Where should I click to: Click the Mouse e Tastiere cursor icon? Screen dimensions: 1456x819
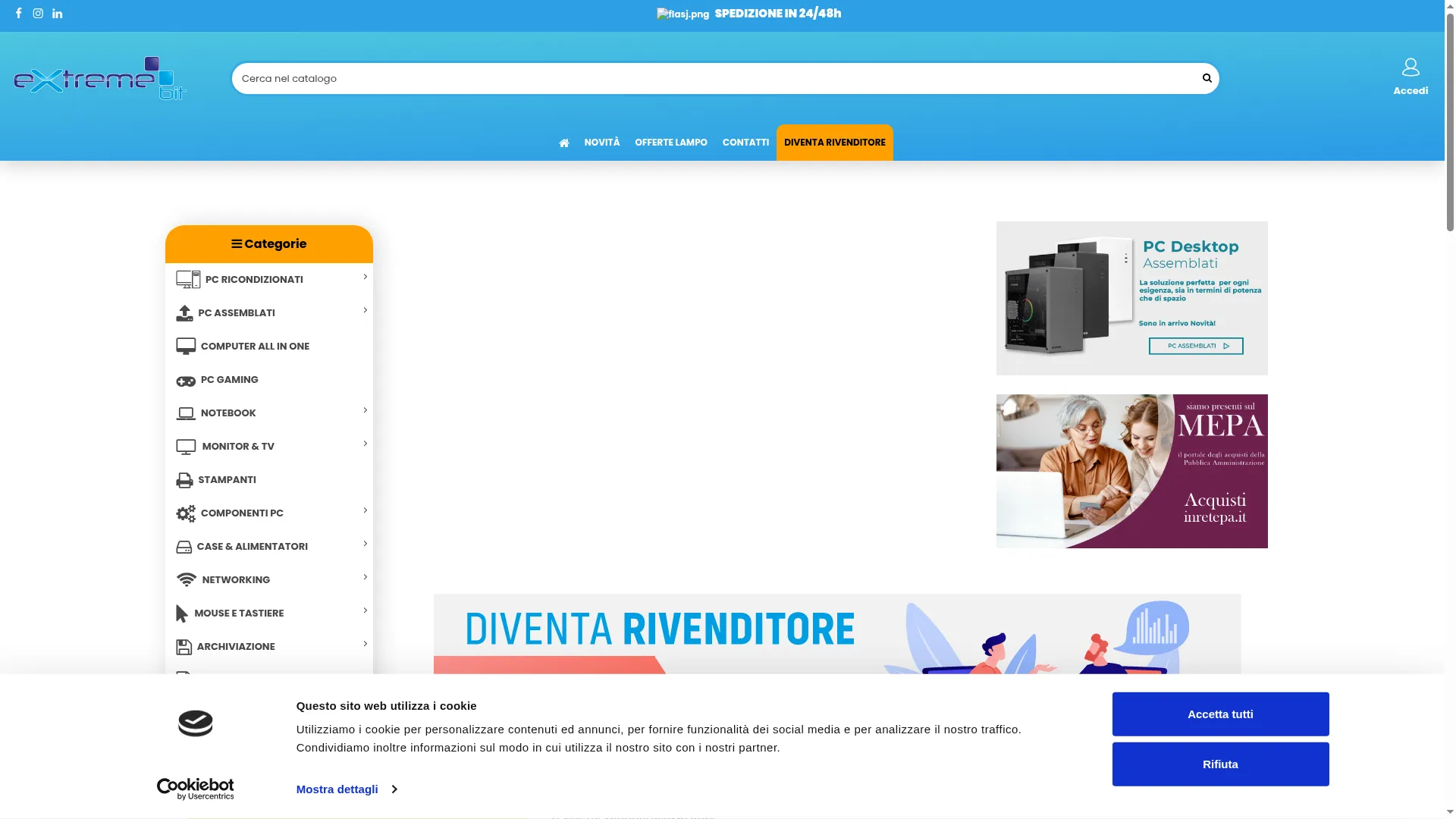[182, 613]
